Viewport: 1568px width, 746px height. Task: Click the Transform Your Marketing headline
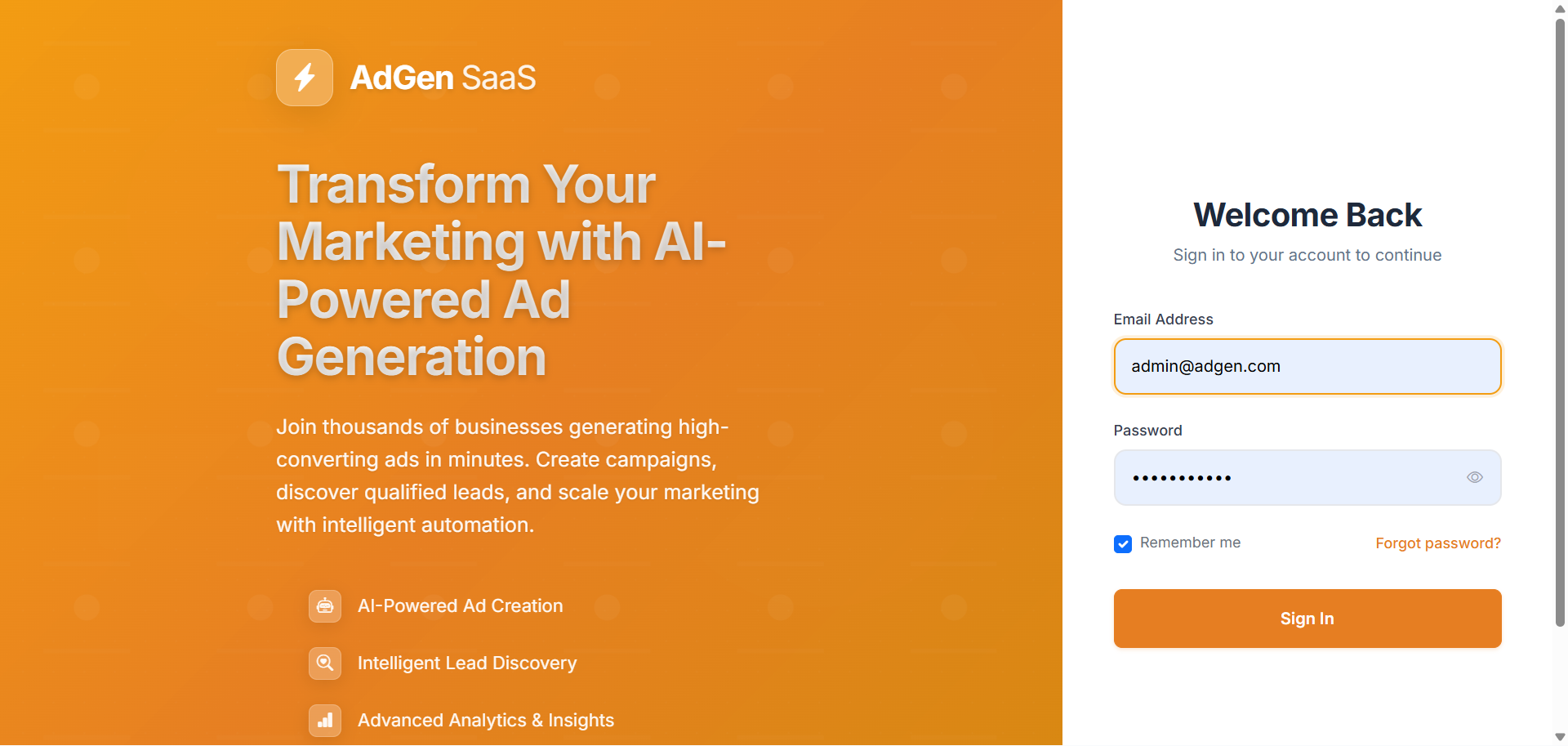click(501, 270)
